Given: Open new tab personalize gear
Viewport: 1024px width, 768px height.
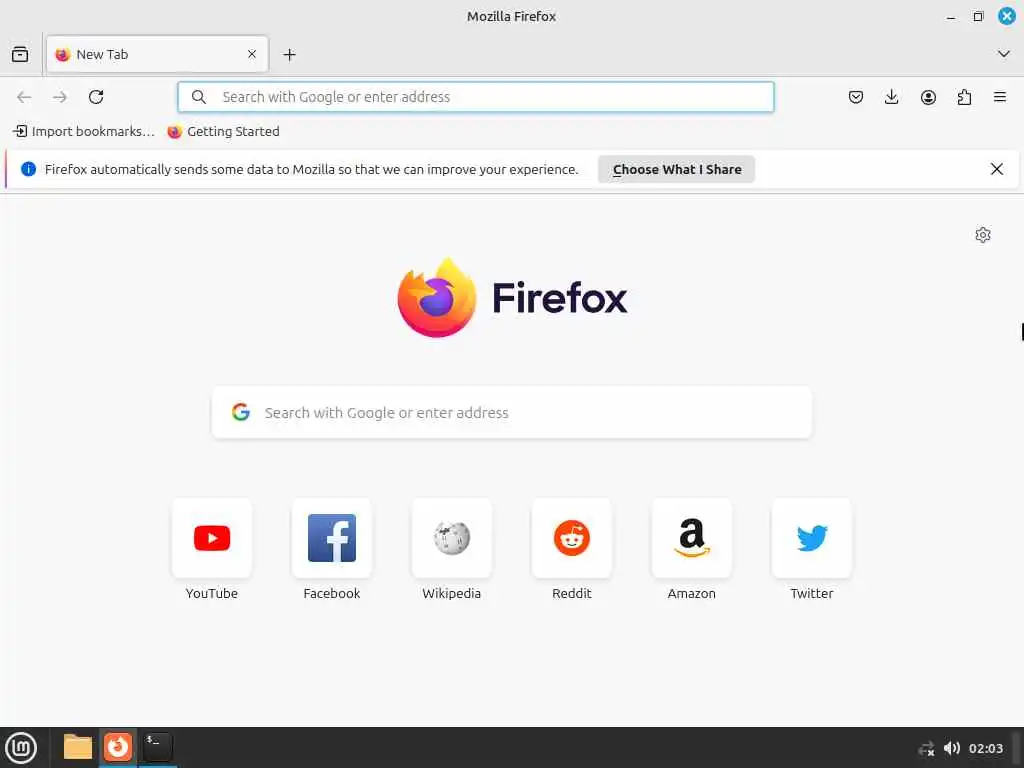Looking at the screenshot, I should pos(983,235).
